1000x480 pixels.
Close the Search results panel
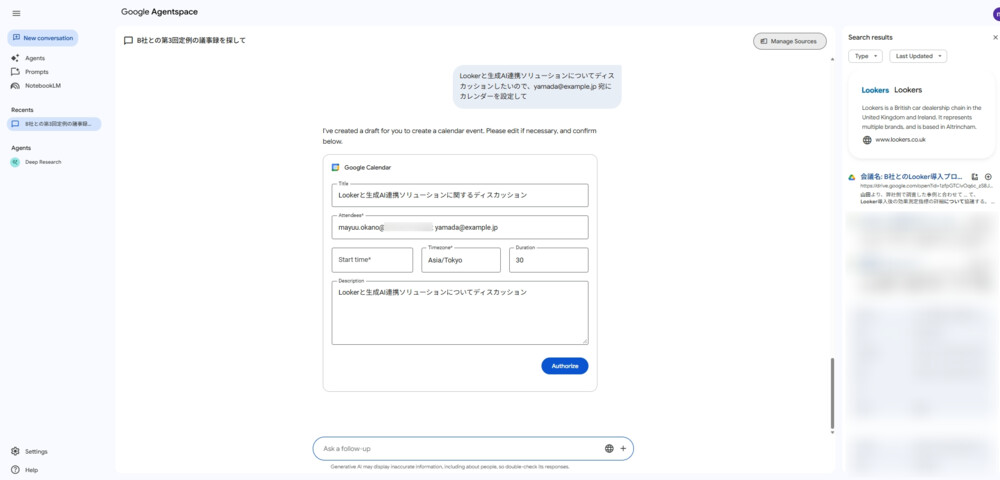pos(996,38)
